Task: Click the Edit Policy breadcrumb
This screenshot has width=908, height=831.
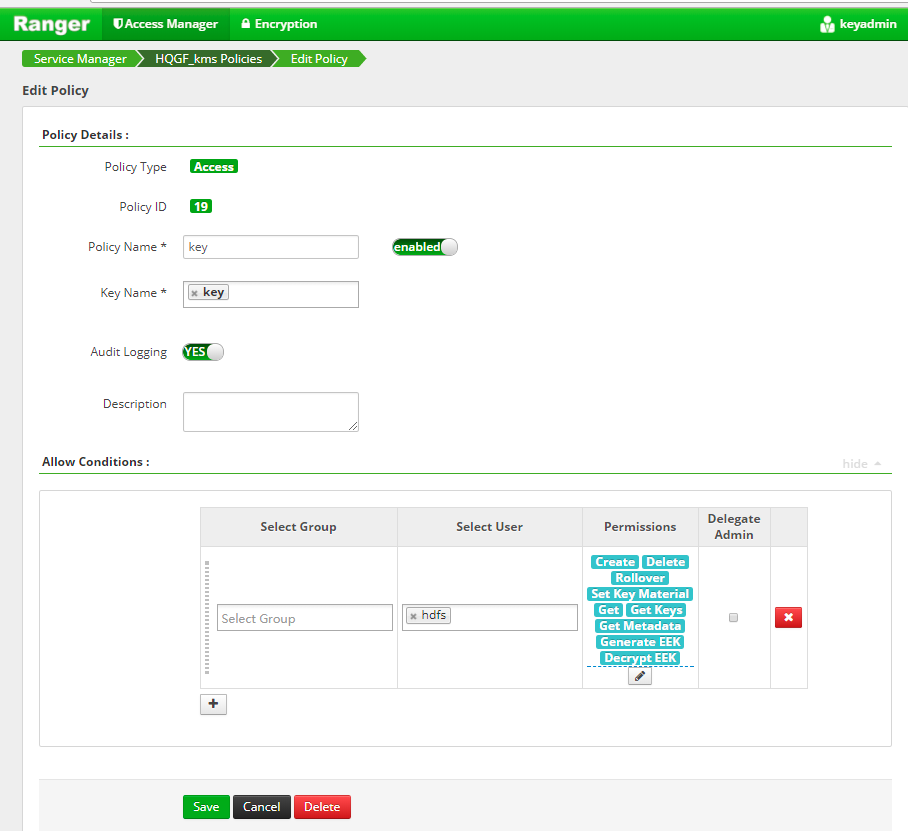Action: (x=319, y=58)
